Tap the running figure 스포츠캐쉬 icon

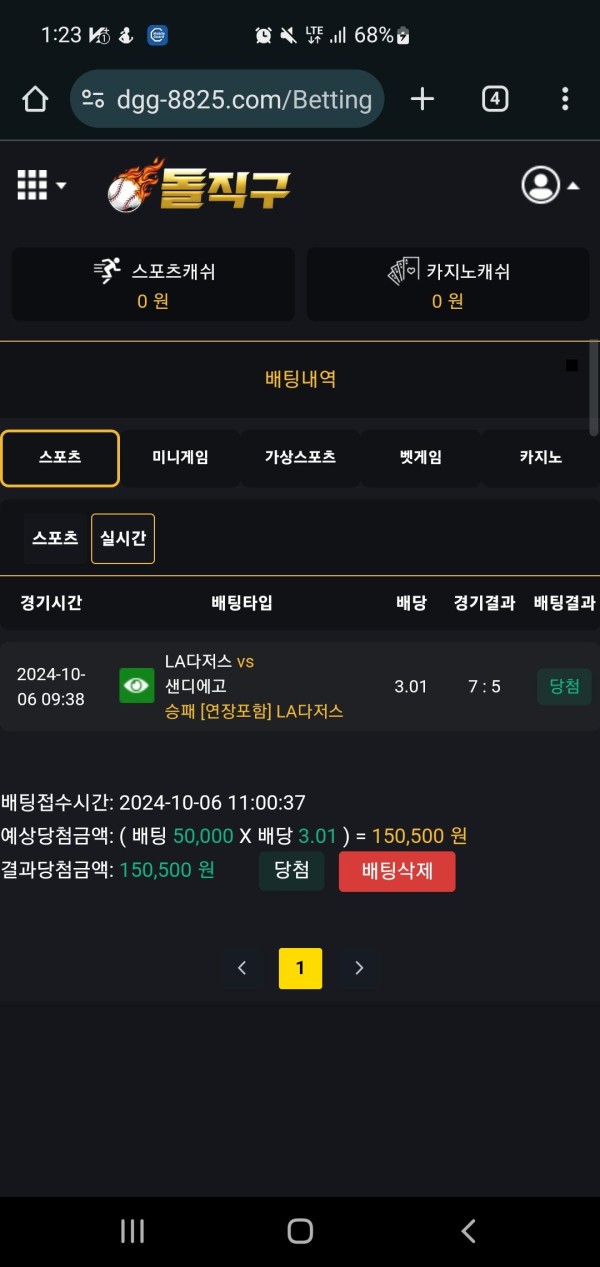coord(106,271)
